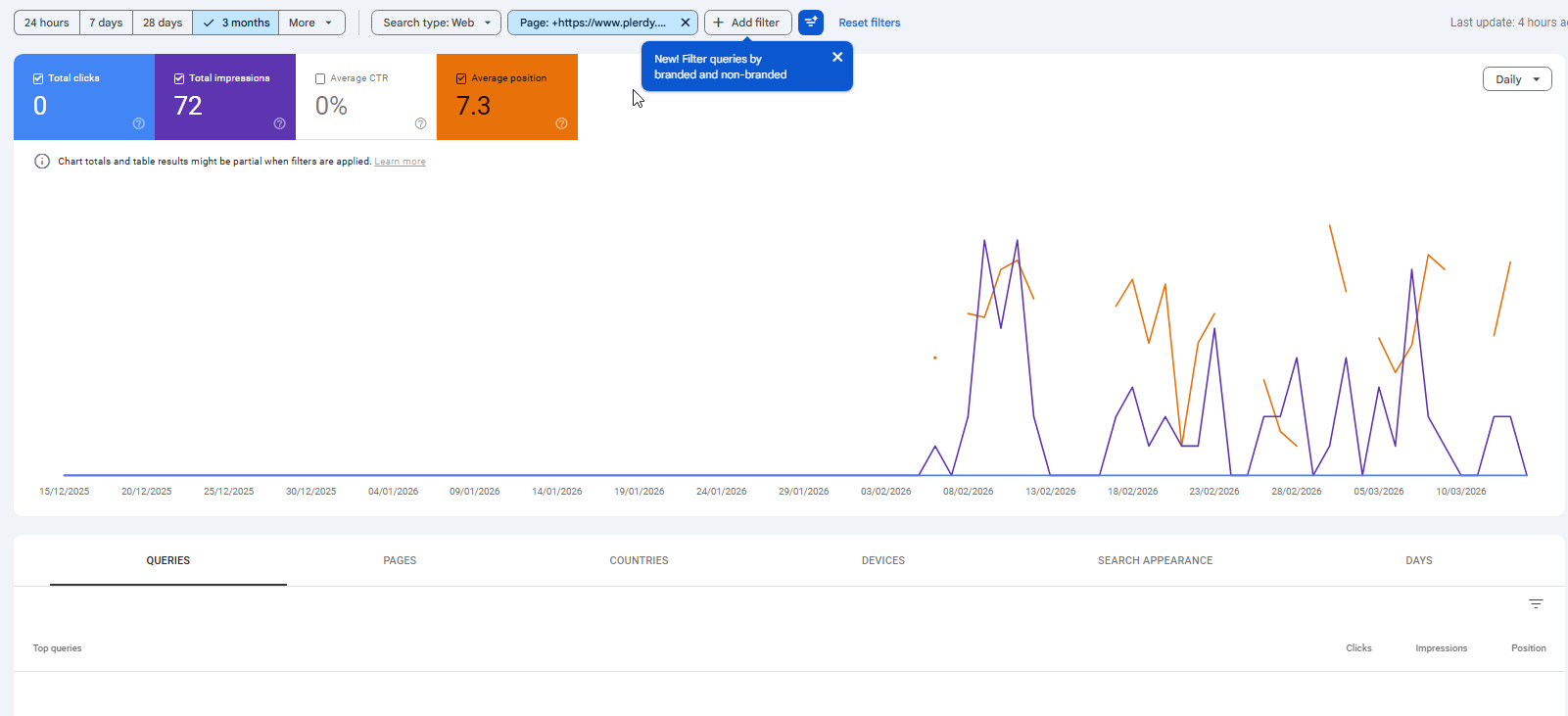Click the Total clicks help icon
Image resolution: width=1568 pixels, height=716 pixels.
(138, 123)
